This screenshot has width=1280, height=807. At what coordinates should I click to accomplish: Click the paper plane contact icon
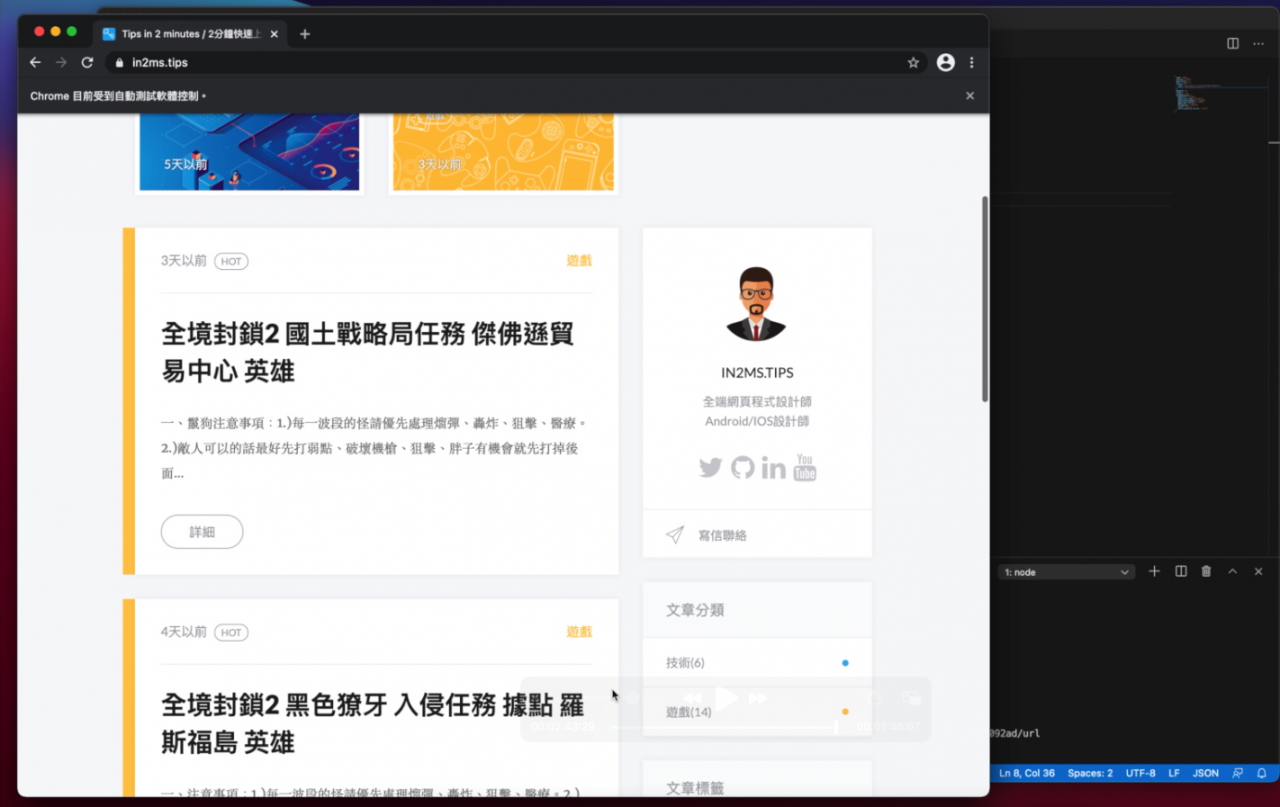675,535
